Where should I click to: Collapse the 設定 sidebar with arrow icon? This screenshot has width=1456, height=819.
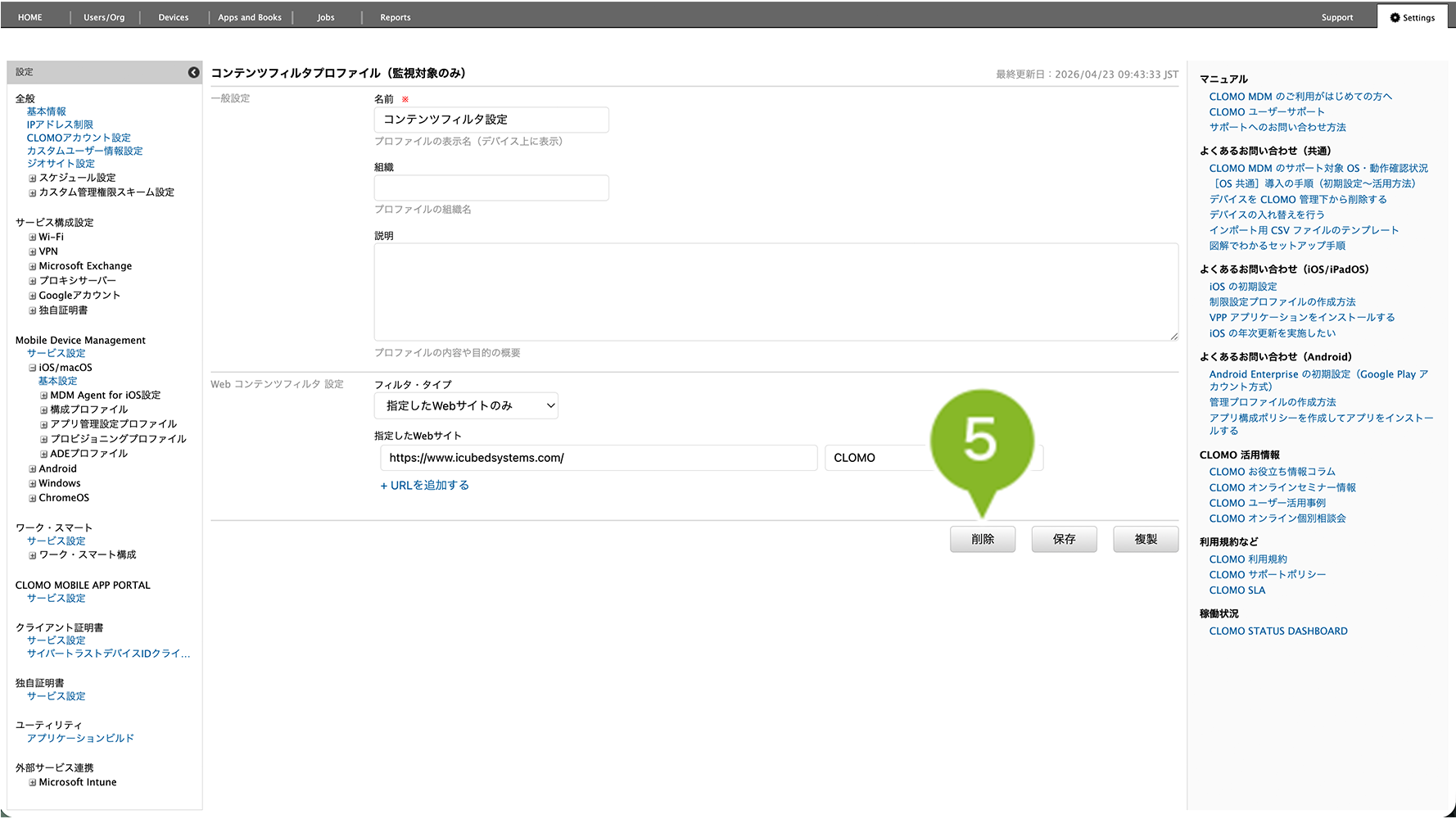coord(193,72)
